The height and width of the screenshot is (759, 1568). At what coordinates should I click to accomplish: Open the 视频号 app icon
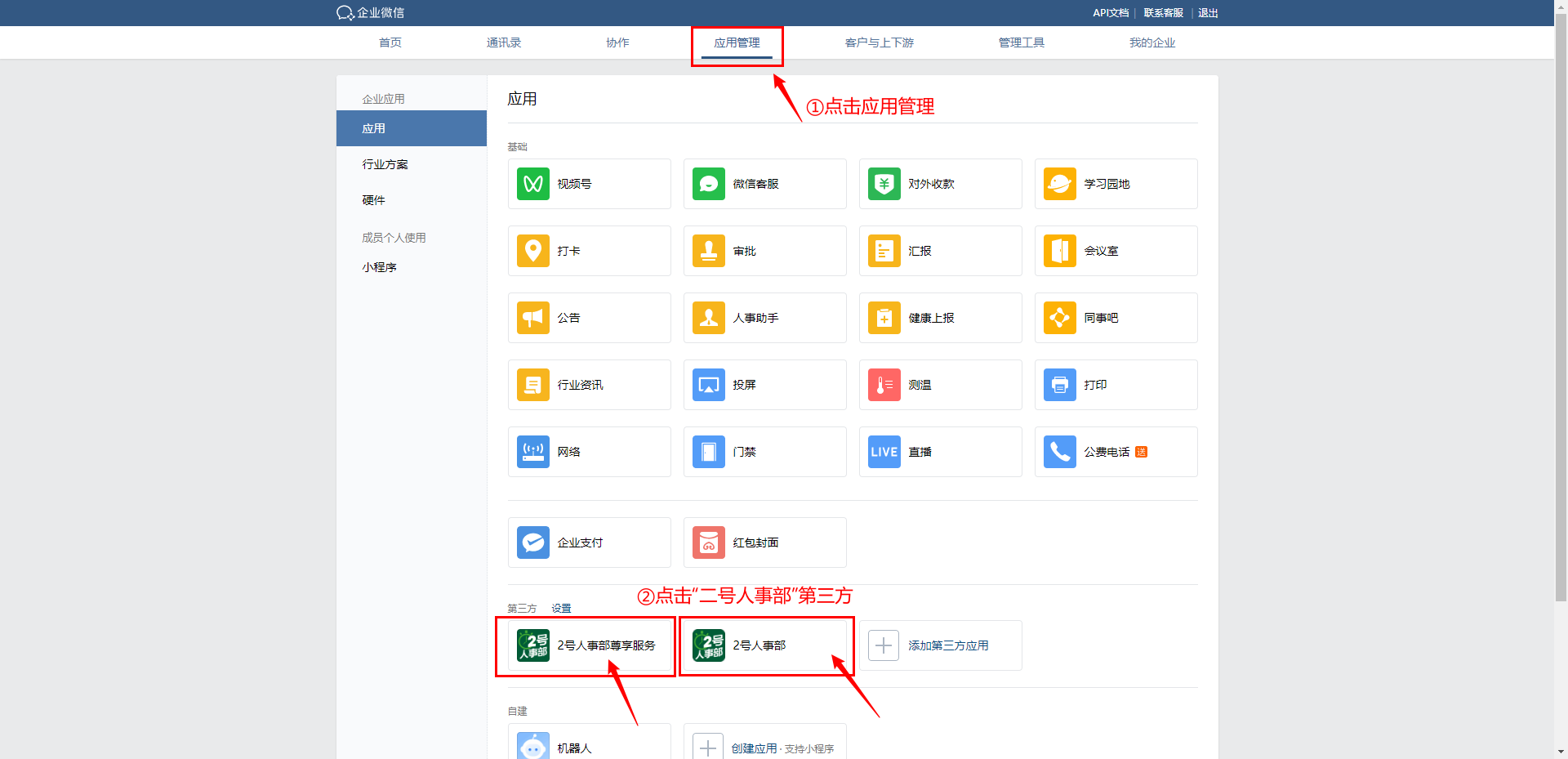point(533,184)
